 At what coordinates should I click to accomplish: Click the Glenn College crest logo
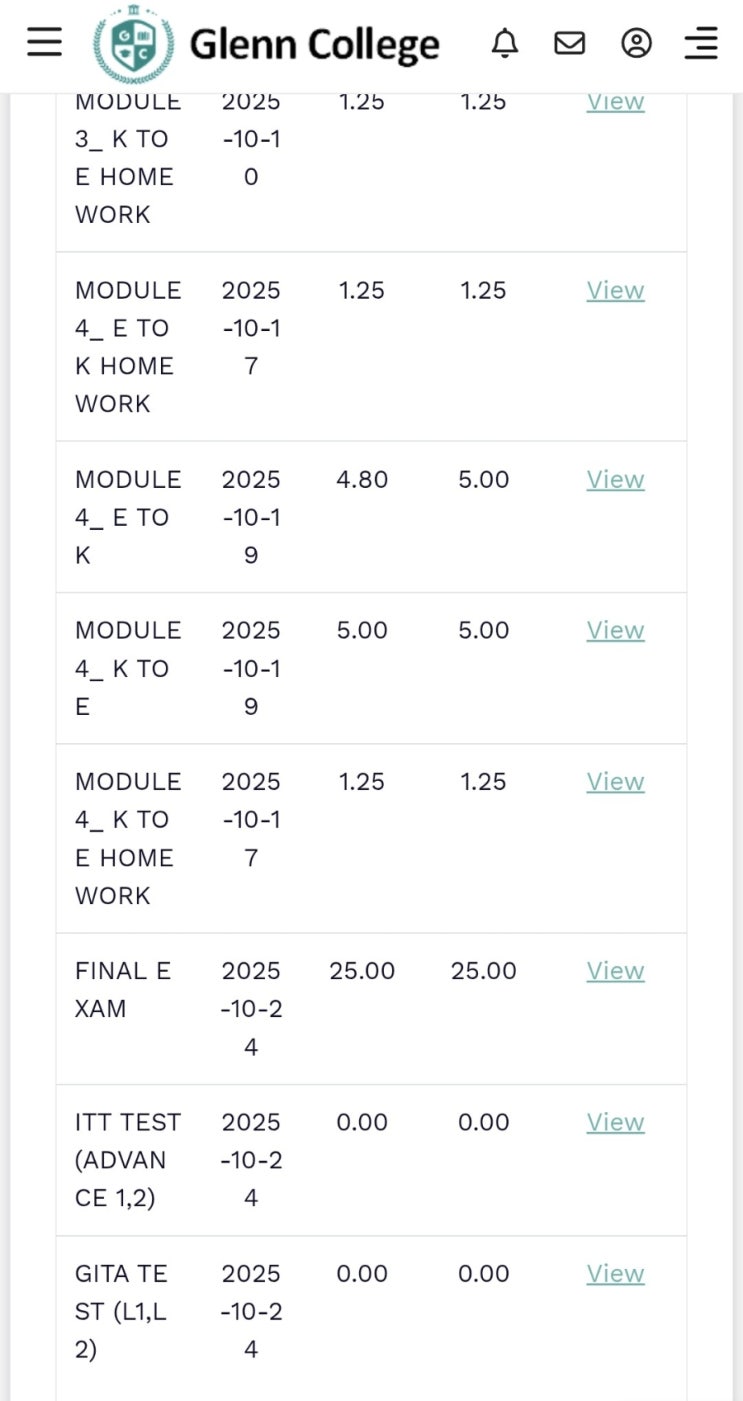tap(134, 45)
